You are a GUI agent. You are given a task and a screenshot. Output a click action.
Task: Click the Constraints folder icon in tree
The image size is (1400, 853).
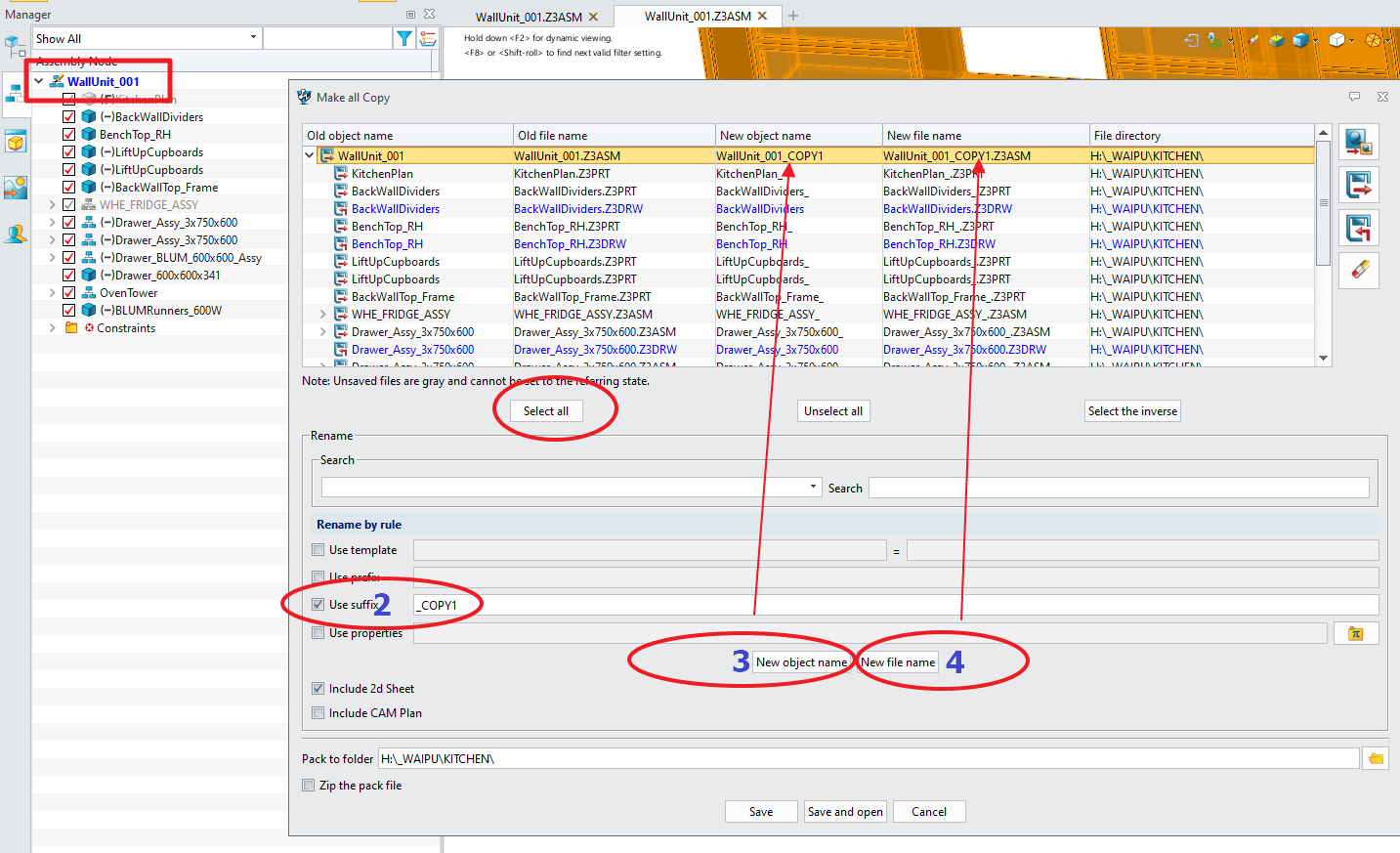[x=71, y=327]
